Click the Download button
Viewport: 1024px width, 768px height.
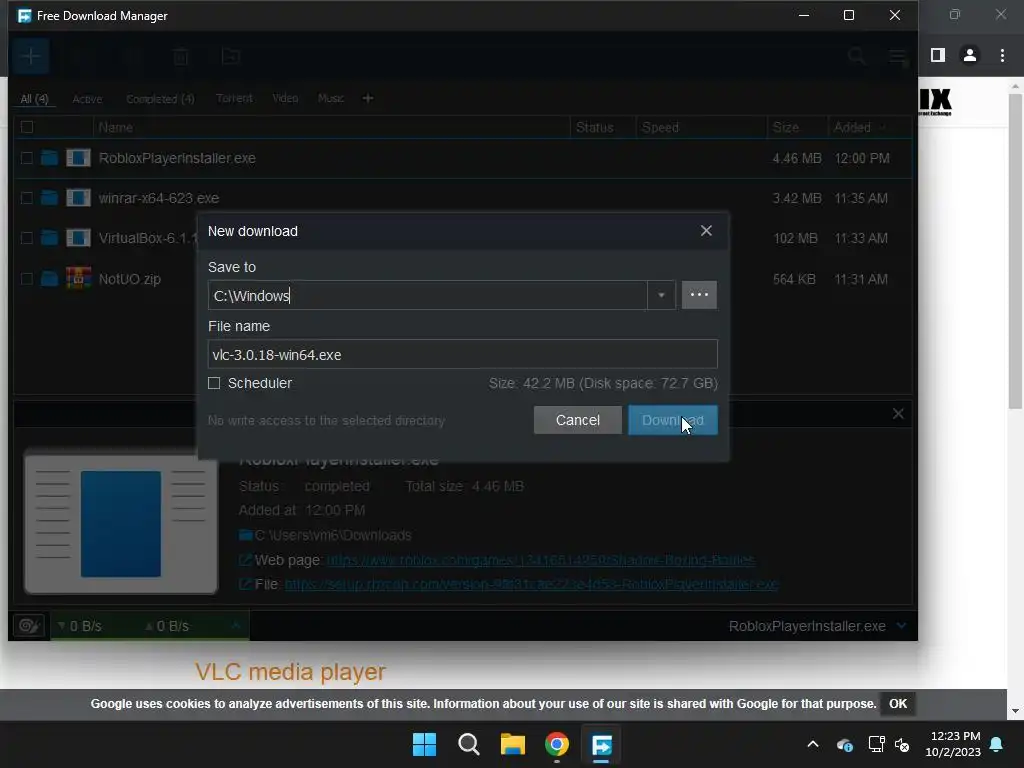point(673,420)
